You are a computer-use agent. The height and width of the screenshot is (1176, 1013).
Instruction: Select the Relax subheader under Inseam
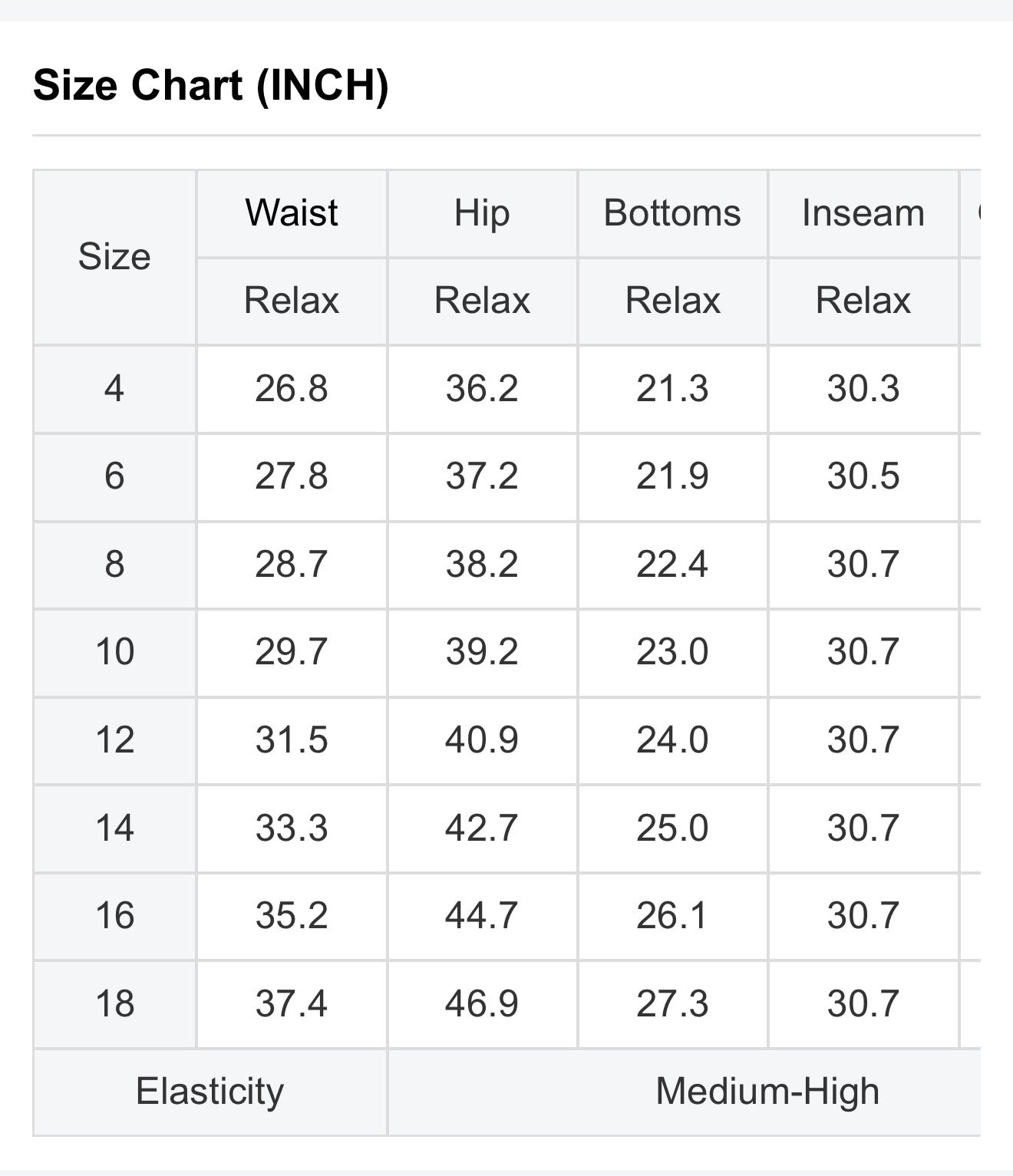click(863, 300)
